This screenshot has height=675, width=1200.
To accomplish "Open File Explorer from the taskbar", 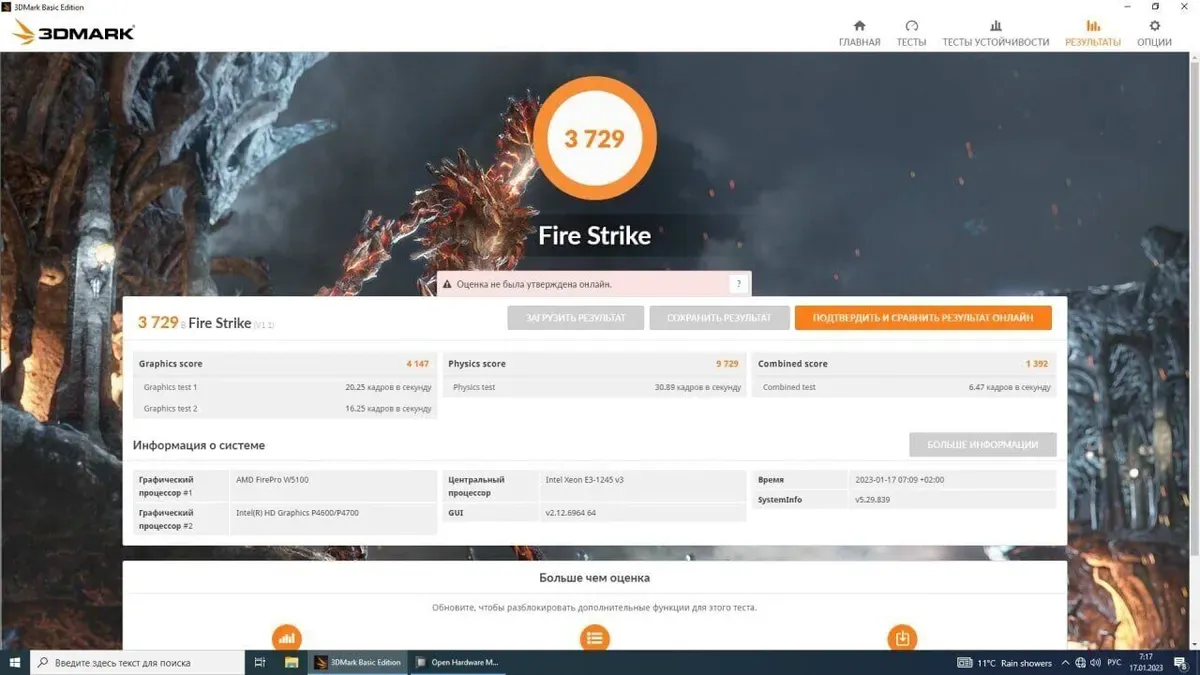I will pyautogui.click(x=292, y=662).
